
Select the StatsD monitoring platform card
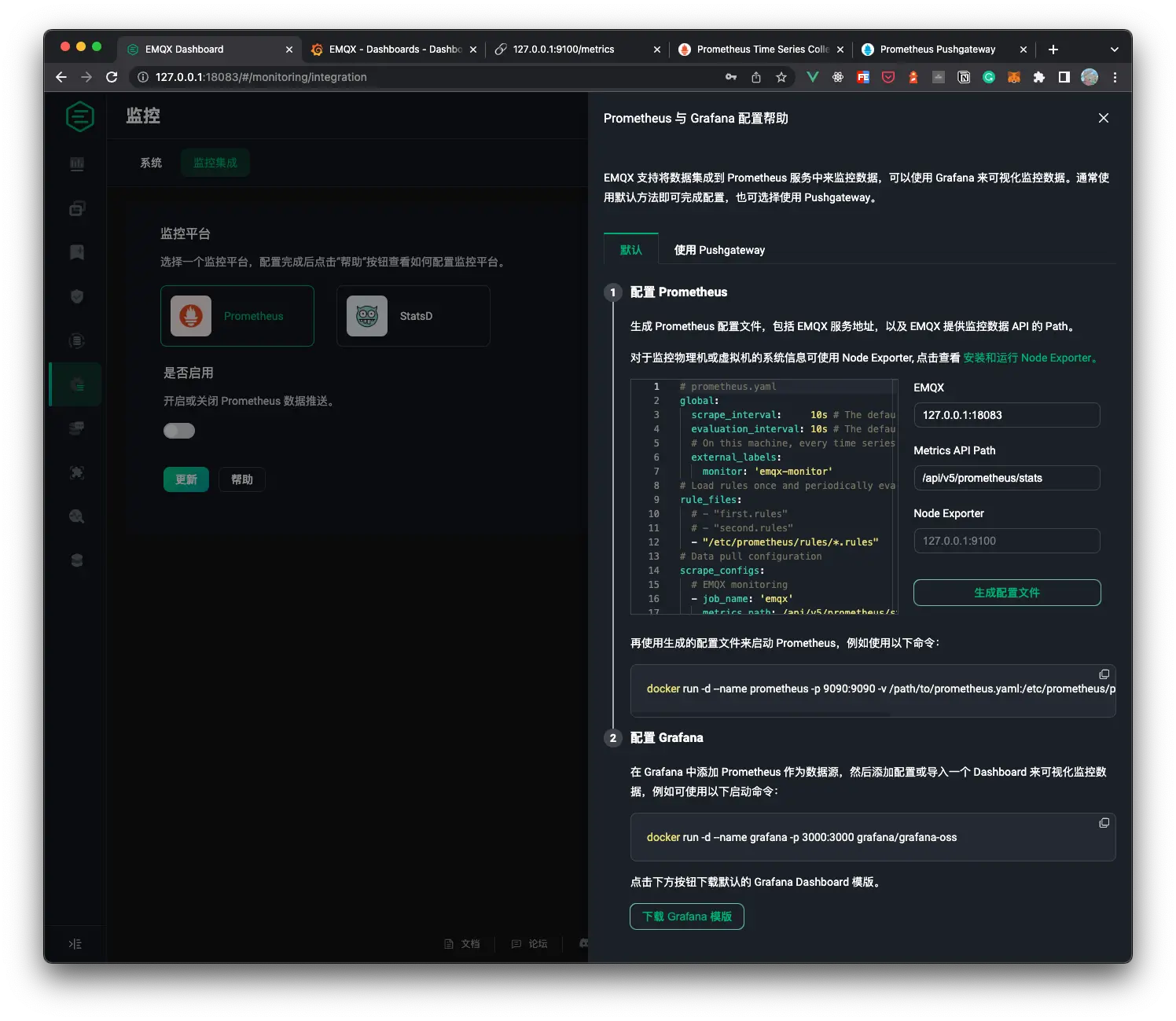point(412,316)
